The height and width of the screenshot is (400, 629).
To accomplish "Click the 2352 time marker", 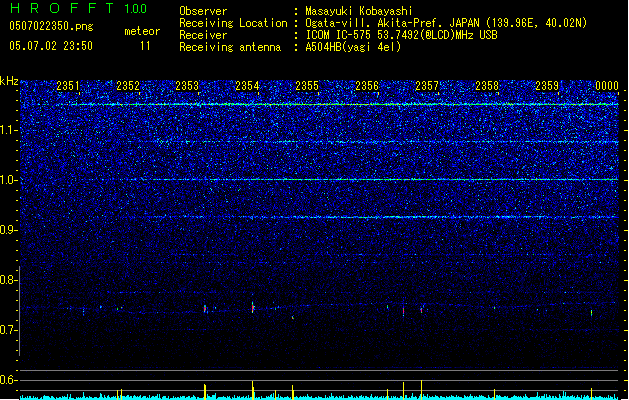I will pyautogui.click(x=128, y=86).
